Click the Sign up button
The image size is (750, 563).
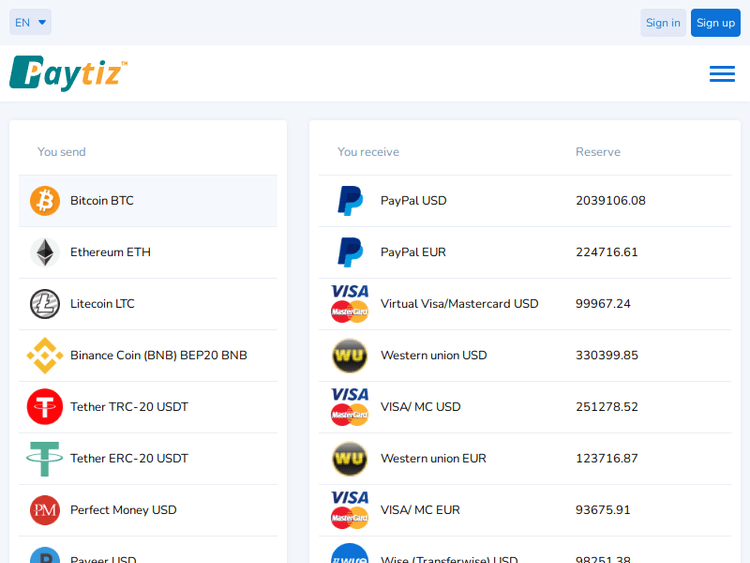[715, 23]
